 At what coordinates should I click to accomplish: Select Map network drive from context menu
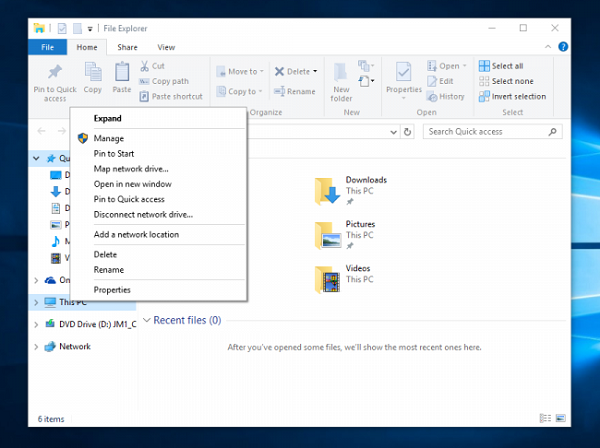tap(131, 168)
